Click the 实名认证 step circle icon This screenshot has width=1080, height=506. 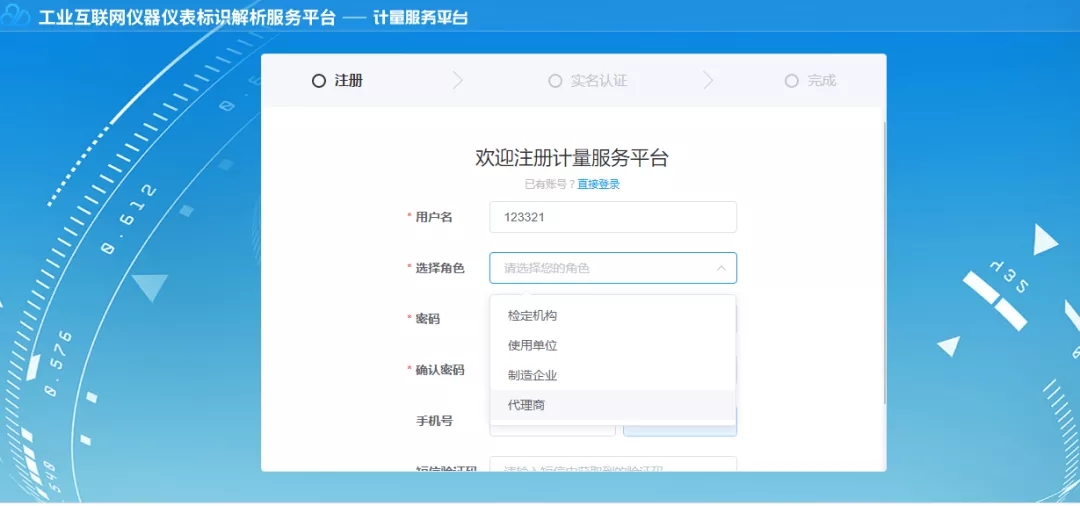(555, 81)
